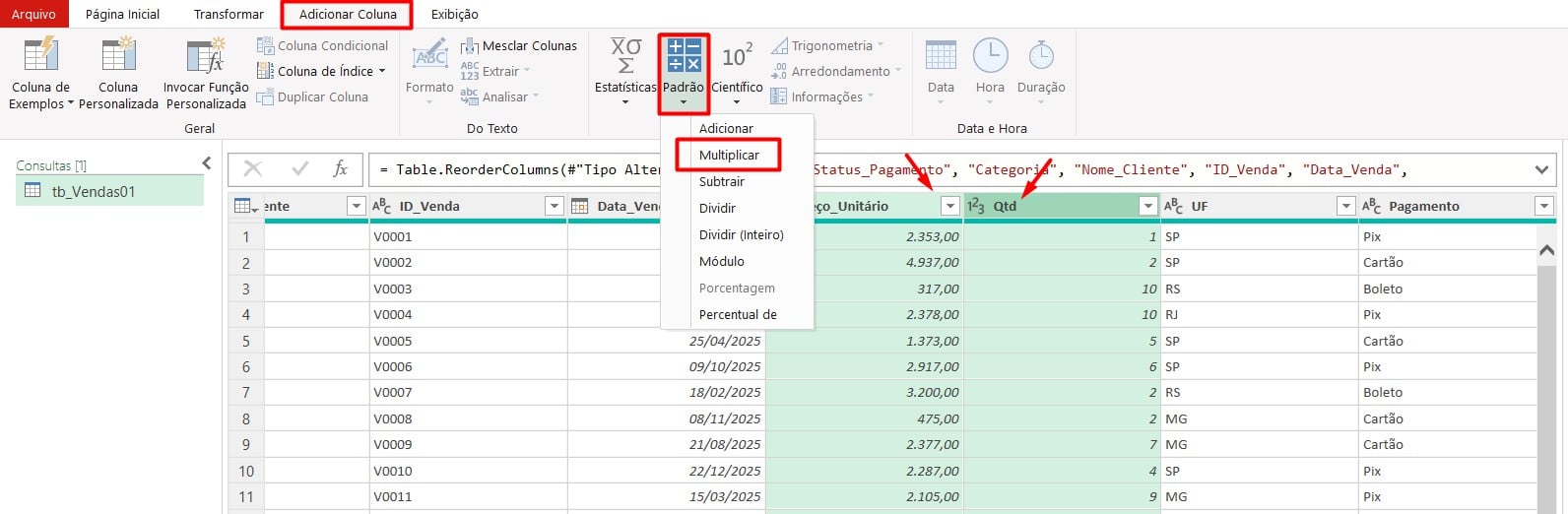Select the Data calendar icon

pyautogui.click(x=941, y=56)
